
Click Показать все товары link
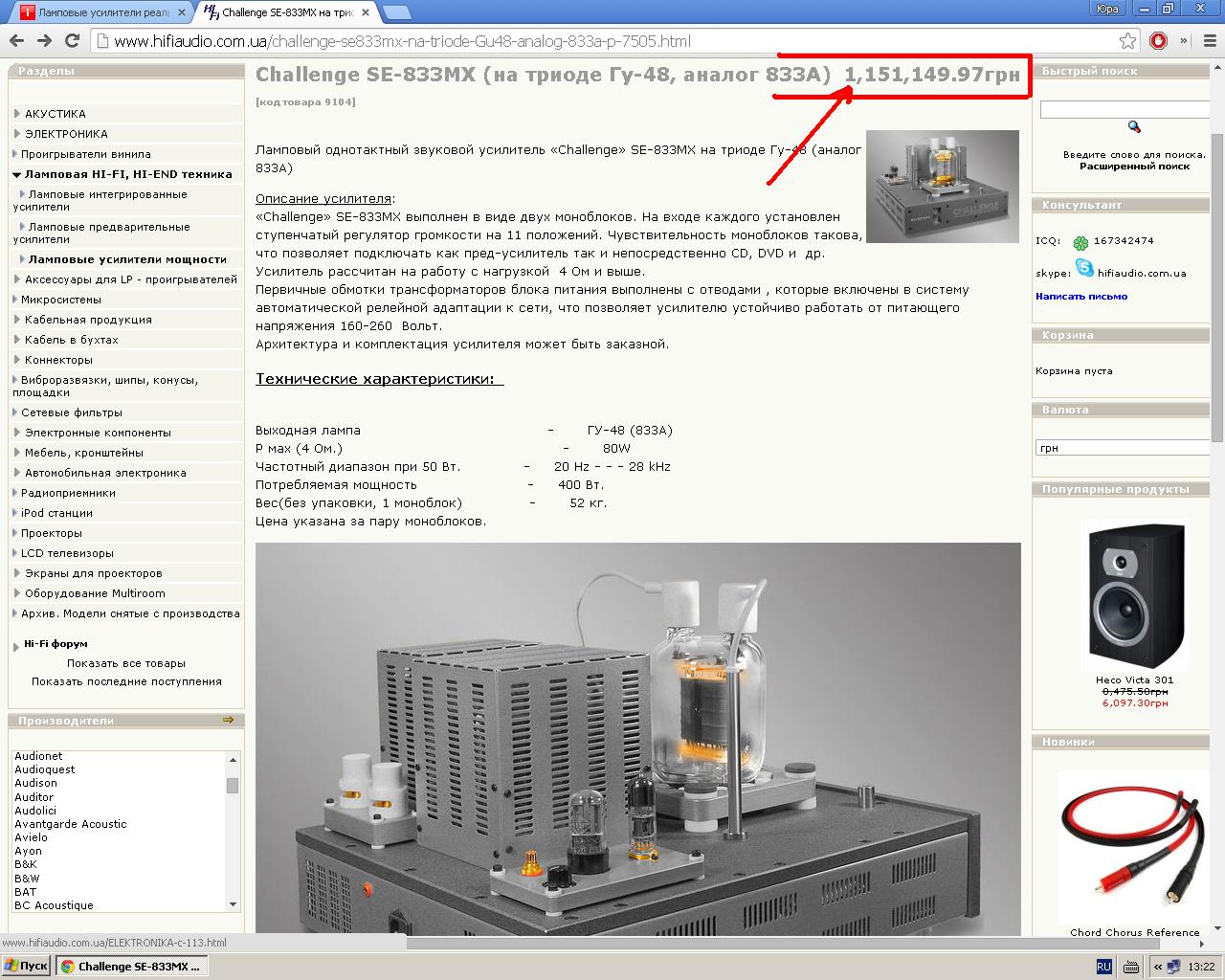(x=126, y=663)
